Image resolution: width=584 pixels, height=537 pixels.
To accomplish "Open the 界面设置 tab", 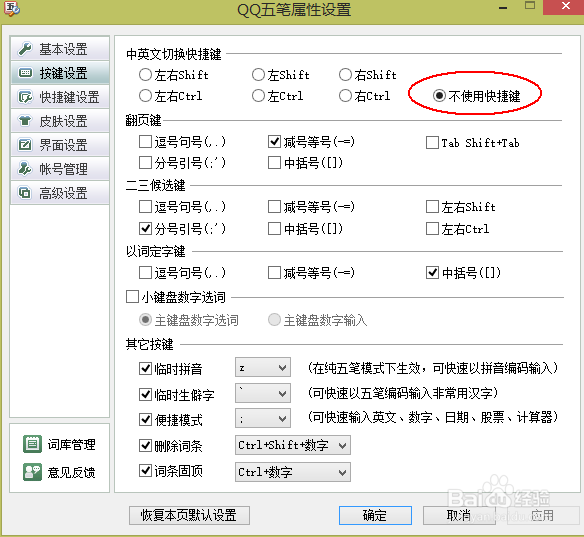I will 60,144.
